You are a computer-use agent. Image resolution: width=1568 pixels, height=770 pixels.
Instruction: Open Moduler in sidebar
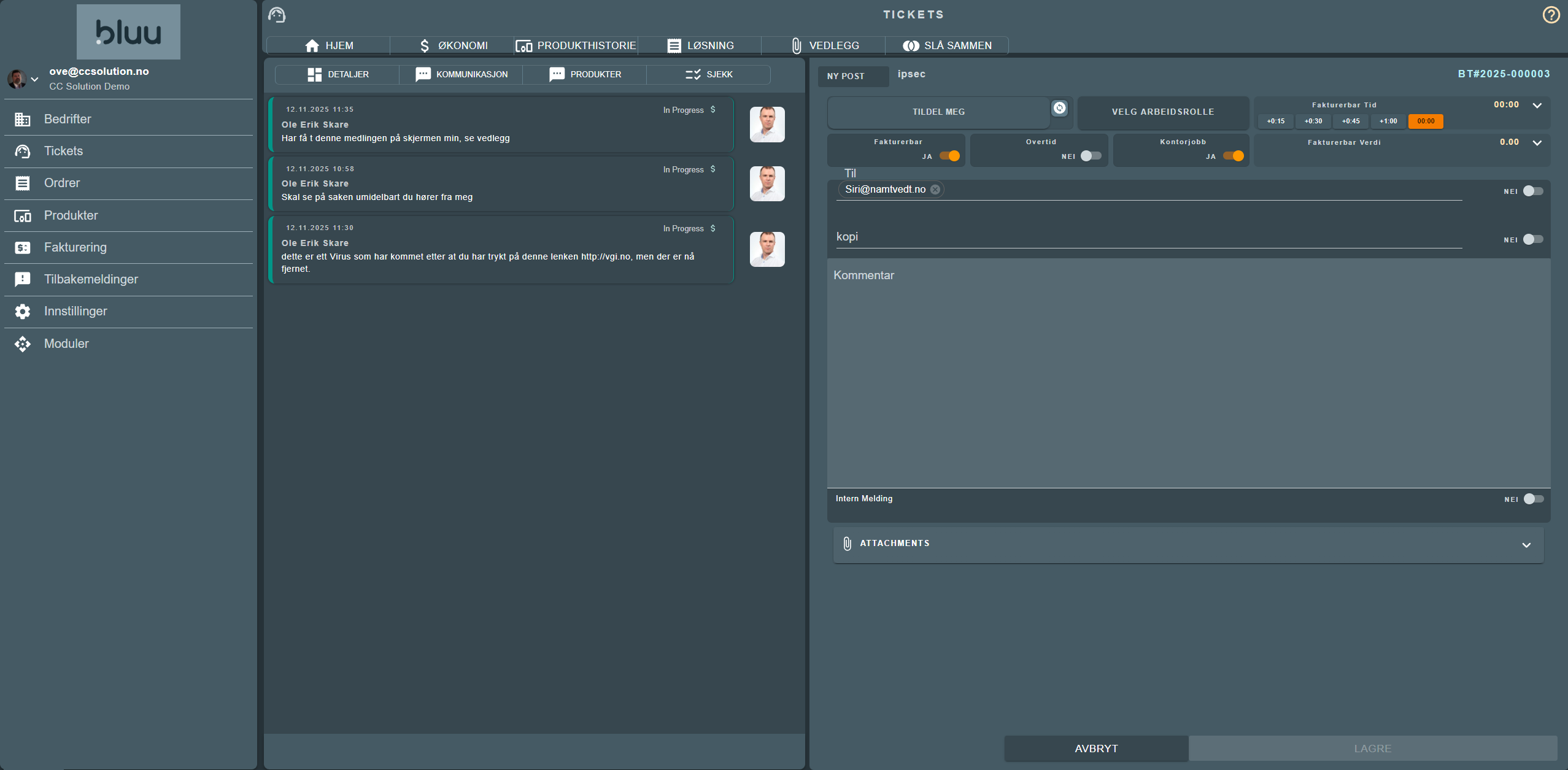coord(129,344)
